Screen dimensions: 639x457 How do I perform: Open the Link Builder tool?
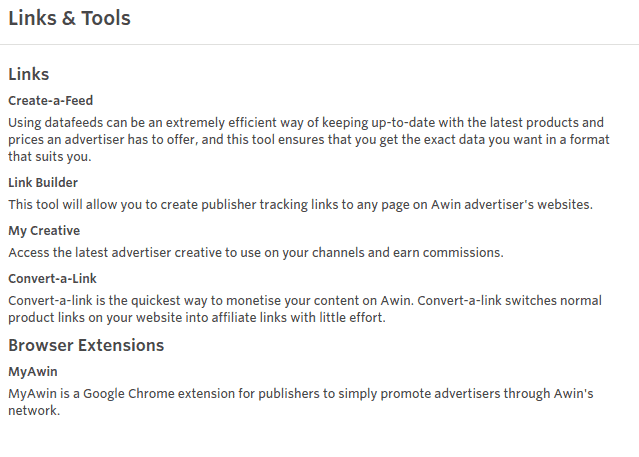click(43, 183)
